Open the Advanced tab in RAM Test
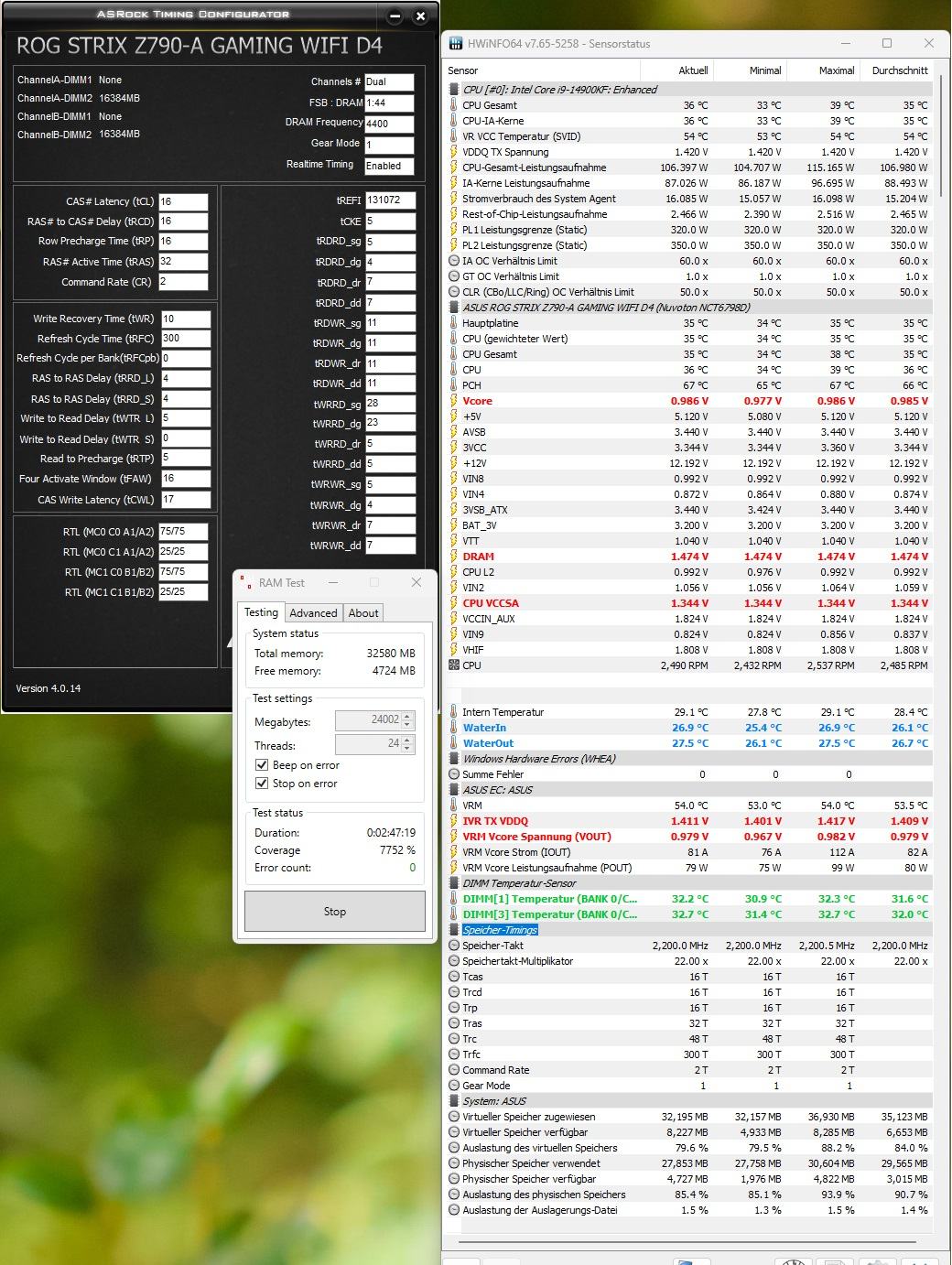Screen dimensions: 952x1265 [313, 613]
